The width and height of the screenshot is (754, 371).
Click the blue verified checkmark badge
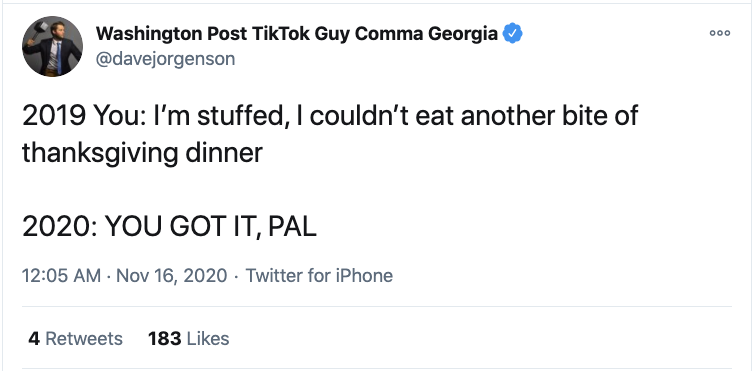pyautogui.click(x=512, y=34)
